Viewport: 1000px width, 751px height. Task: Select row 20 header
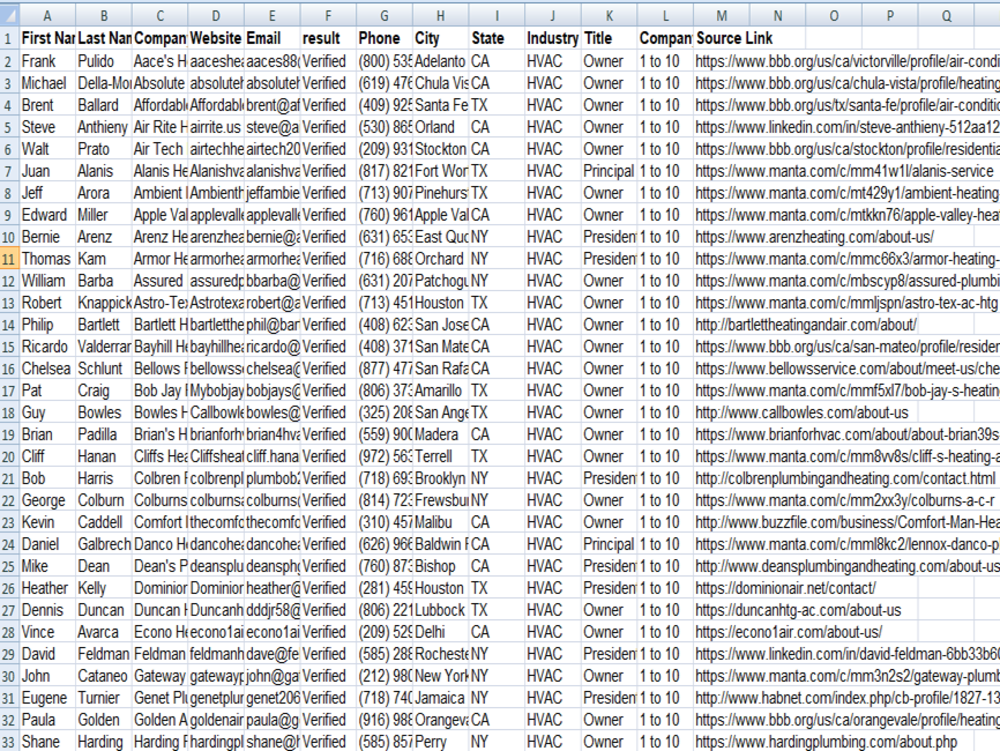[x=9, y=457]
